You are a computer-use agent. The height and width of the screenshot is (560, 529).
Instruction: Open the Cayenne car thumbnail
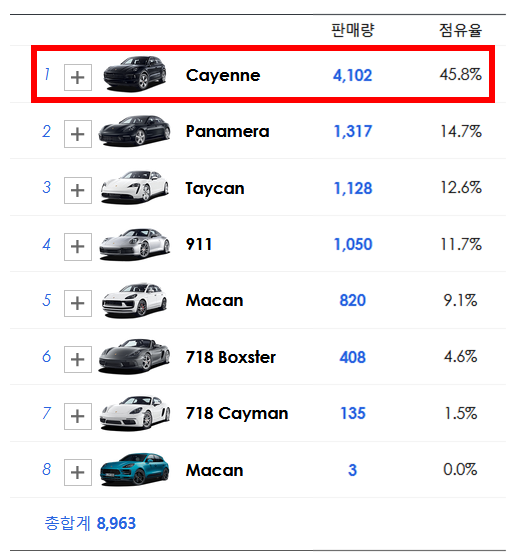pos(135,74)
